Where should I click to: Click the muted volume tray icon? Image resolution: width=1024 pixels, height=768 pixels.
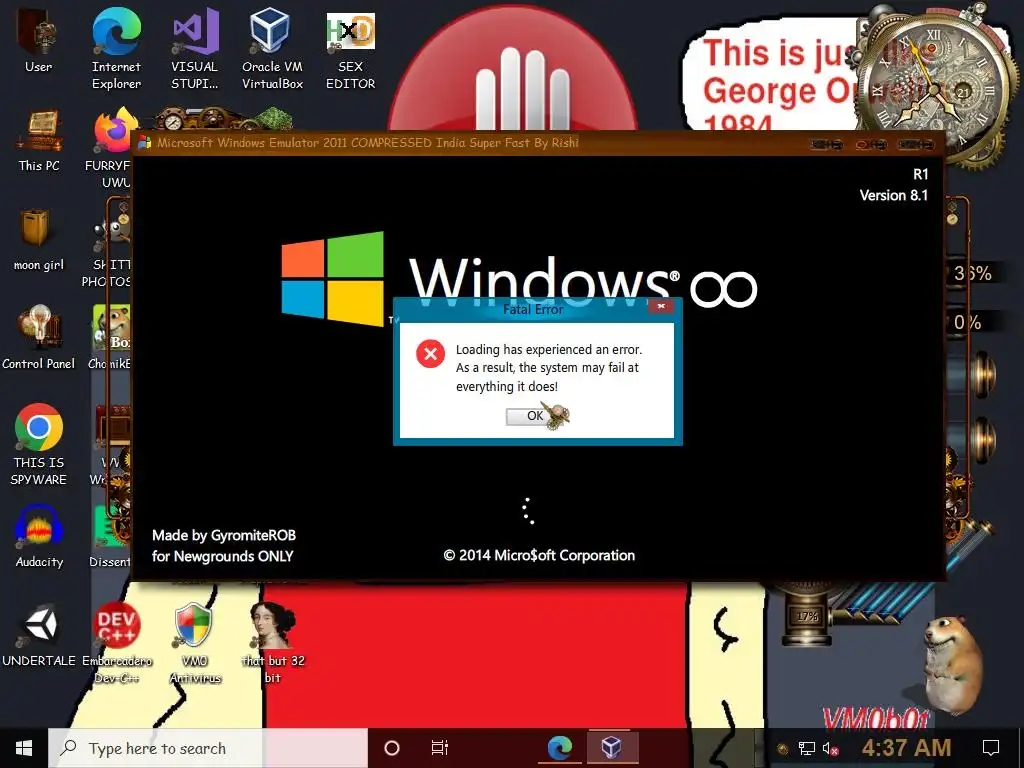[830, 748]
